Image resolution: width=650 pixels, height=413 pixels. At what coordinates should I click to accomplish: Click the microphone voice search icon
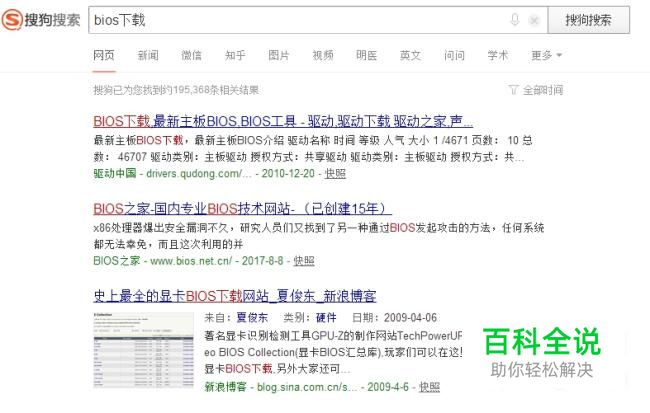[514, 19]
